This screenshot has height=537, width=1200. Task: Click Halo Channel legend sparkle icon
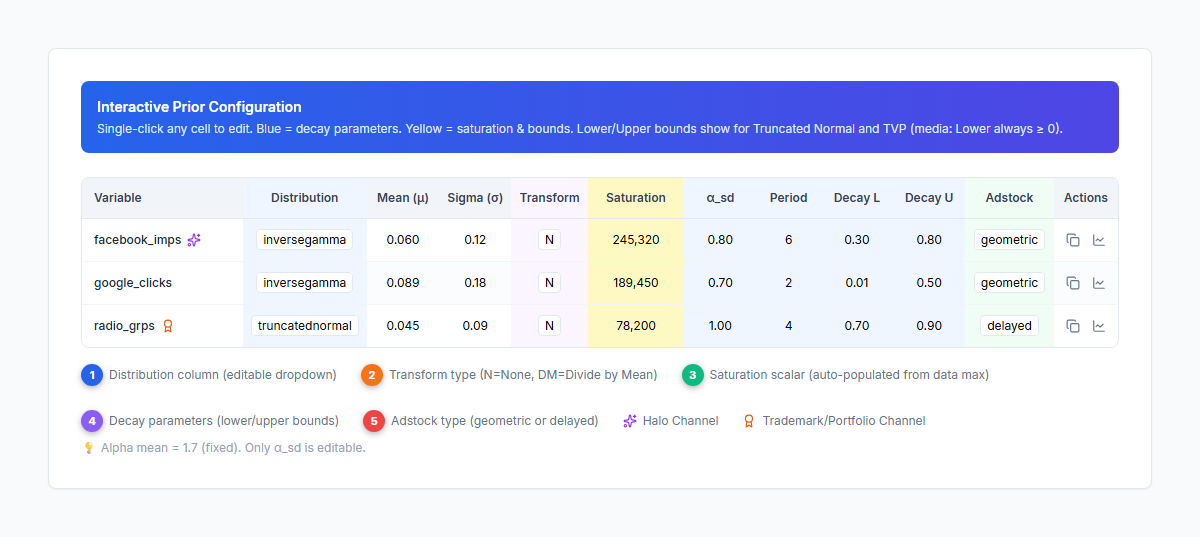coord(630,421)
